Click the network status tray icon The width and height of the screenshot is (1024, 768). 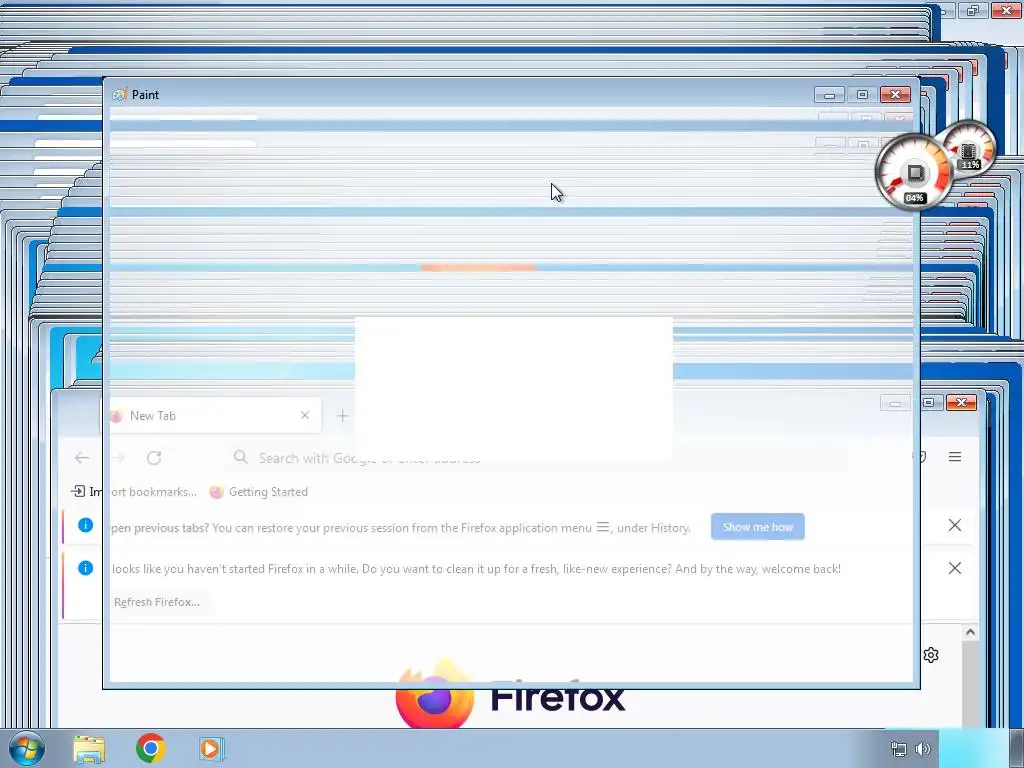pyautogui.click(x=899, y=750)
